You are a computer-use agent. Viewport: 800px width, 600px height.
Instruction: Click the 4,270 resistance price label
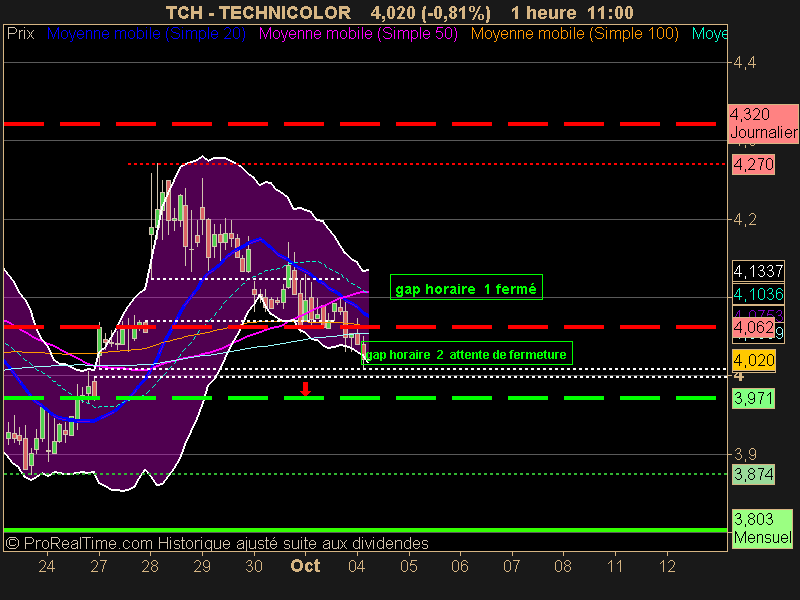click(x=753, y=165)
